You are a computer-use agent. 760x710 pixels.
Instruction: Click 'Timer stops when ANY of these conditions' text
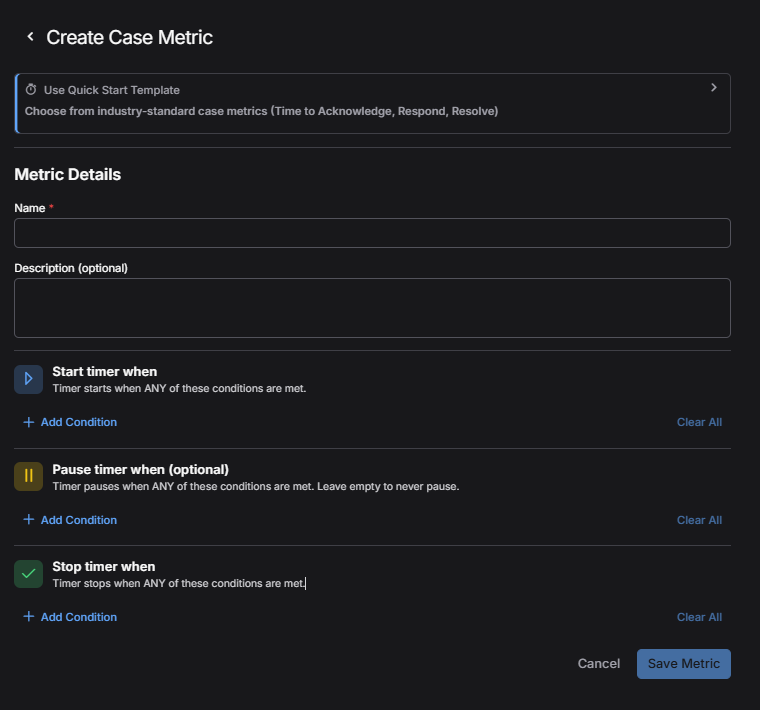point(179,584)
